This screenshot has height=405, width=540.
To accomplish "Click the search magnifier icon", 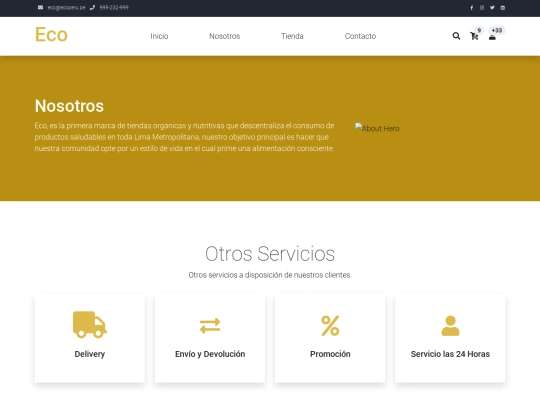I will [456, 36].
